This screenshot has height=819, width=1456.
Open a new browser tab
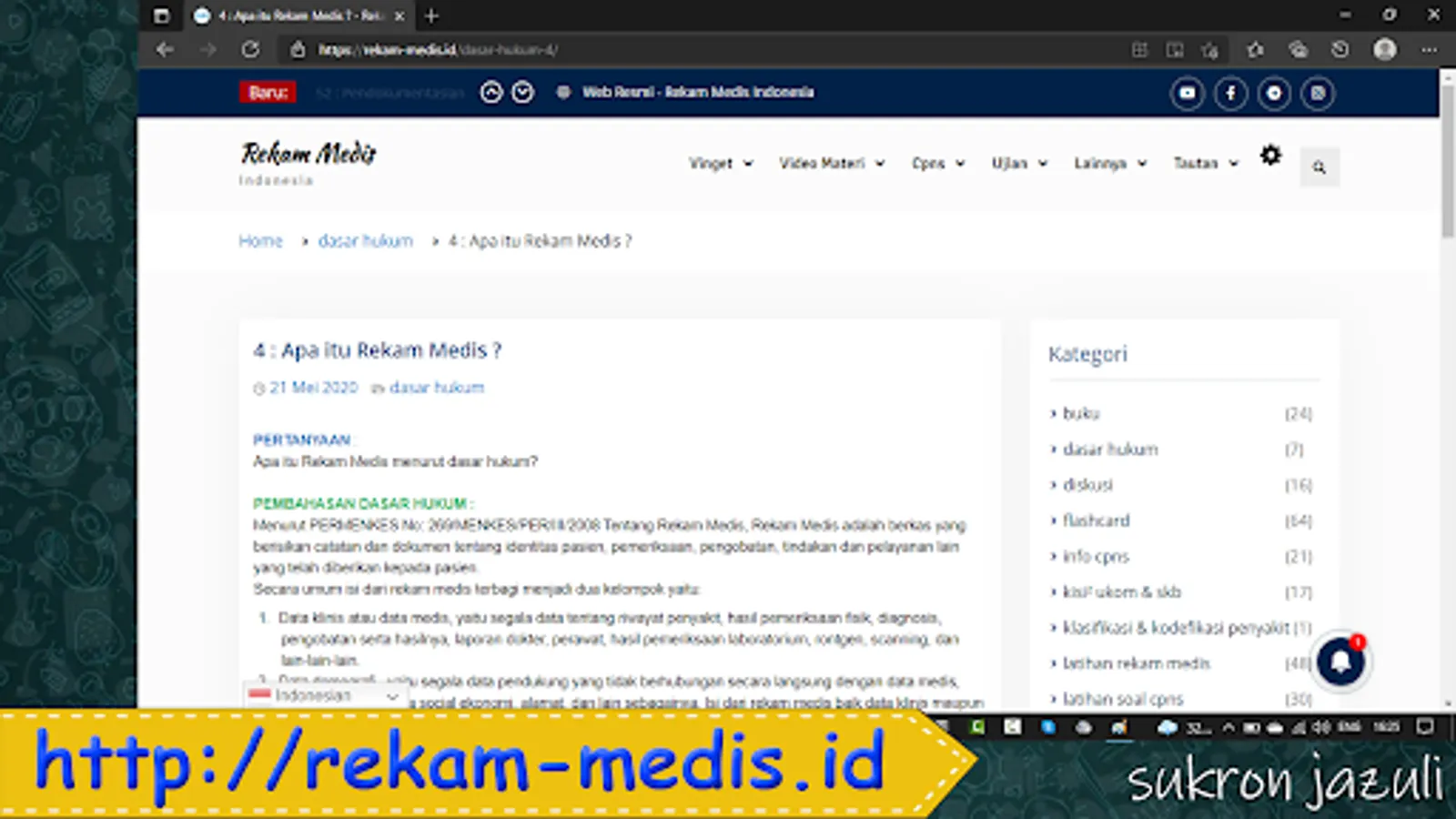432,15
